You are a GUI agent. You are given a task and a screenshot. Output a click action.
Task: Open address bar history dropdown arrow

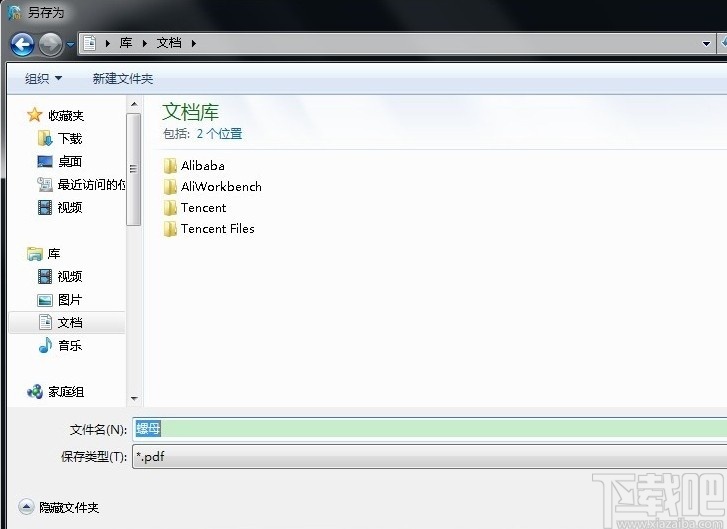click(706, 44)
